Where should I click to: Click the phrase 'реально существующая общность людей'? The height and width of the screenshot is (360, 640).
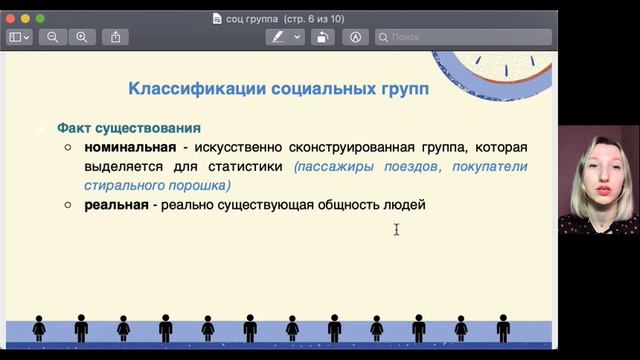293,204
